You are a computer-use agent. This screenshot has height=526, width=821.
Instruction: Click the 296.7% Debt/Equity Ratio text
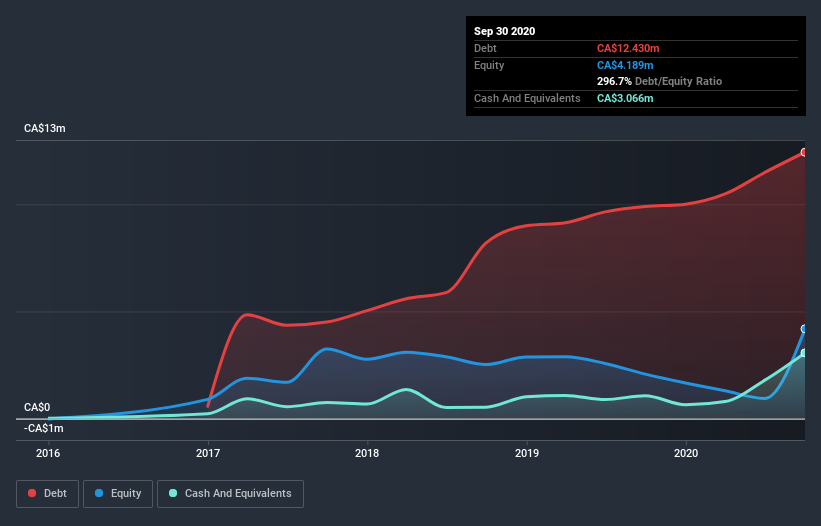pos(659,81)
